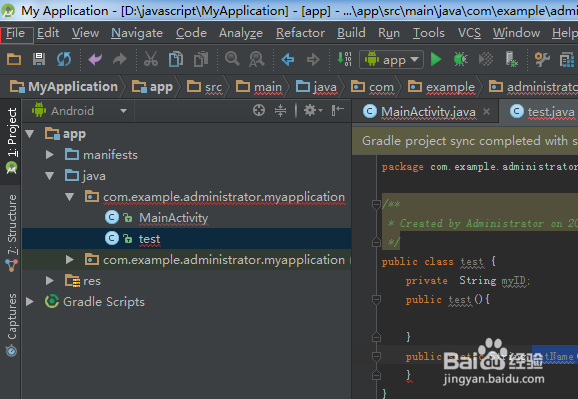Open the Android project view dropdown
The width and height of the screenshot is (578, 399).
point(80,111)
